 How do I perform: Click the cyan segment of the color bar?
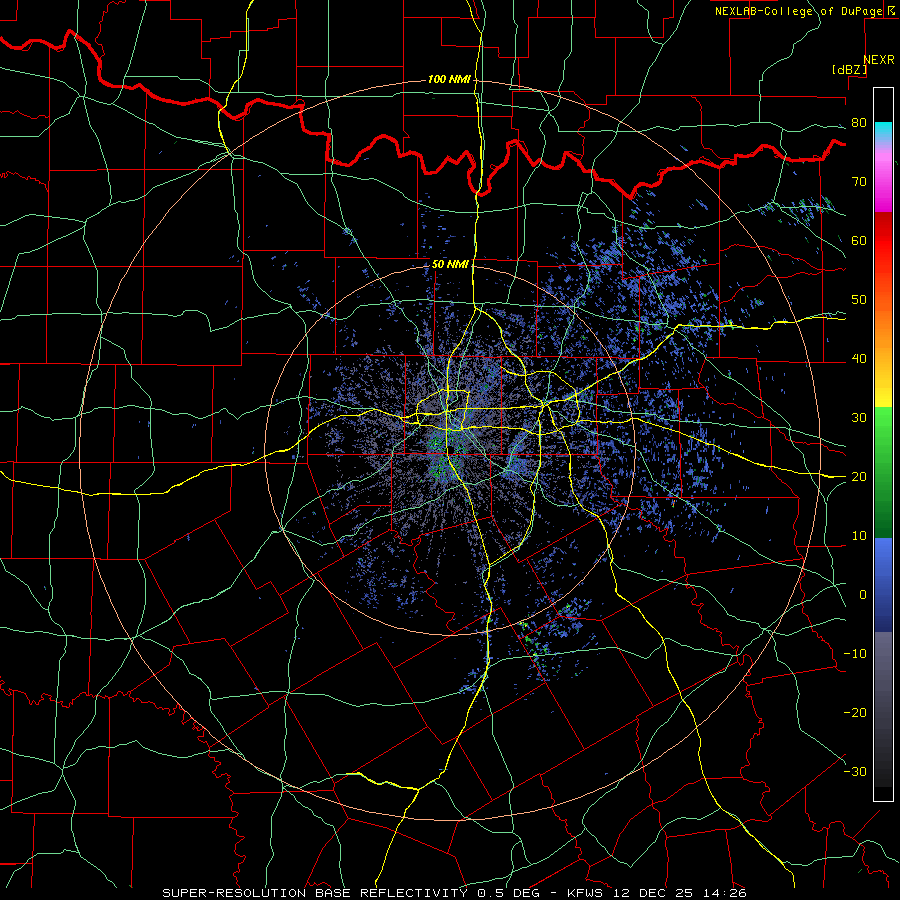(883, 132)
